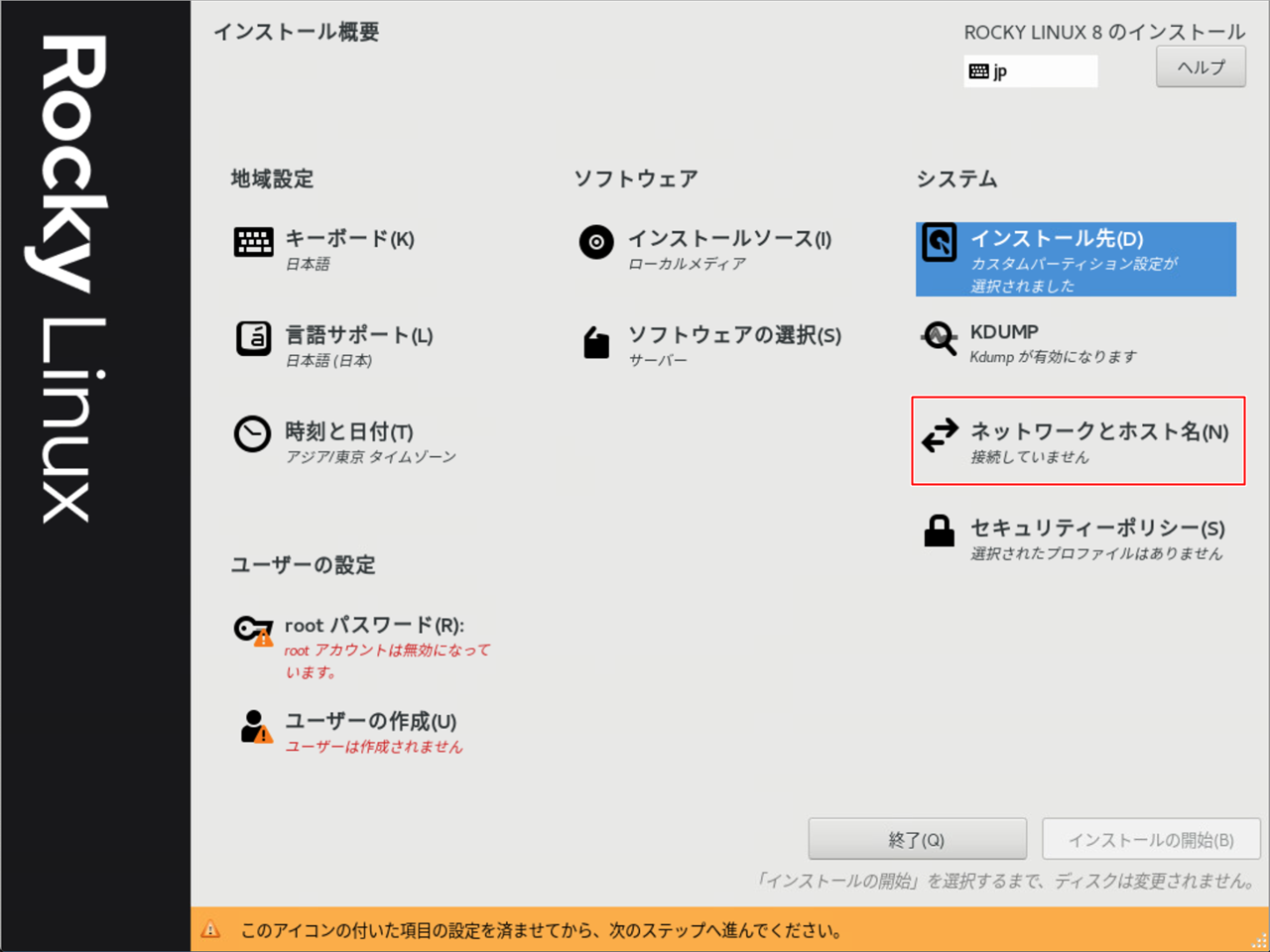Select the キーボード(K) label
Viewport: 1270px width, 952px height.
pyautogui.click(x=349, y=238)
